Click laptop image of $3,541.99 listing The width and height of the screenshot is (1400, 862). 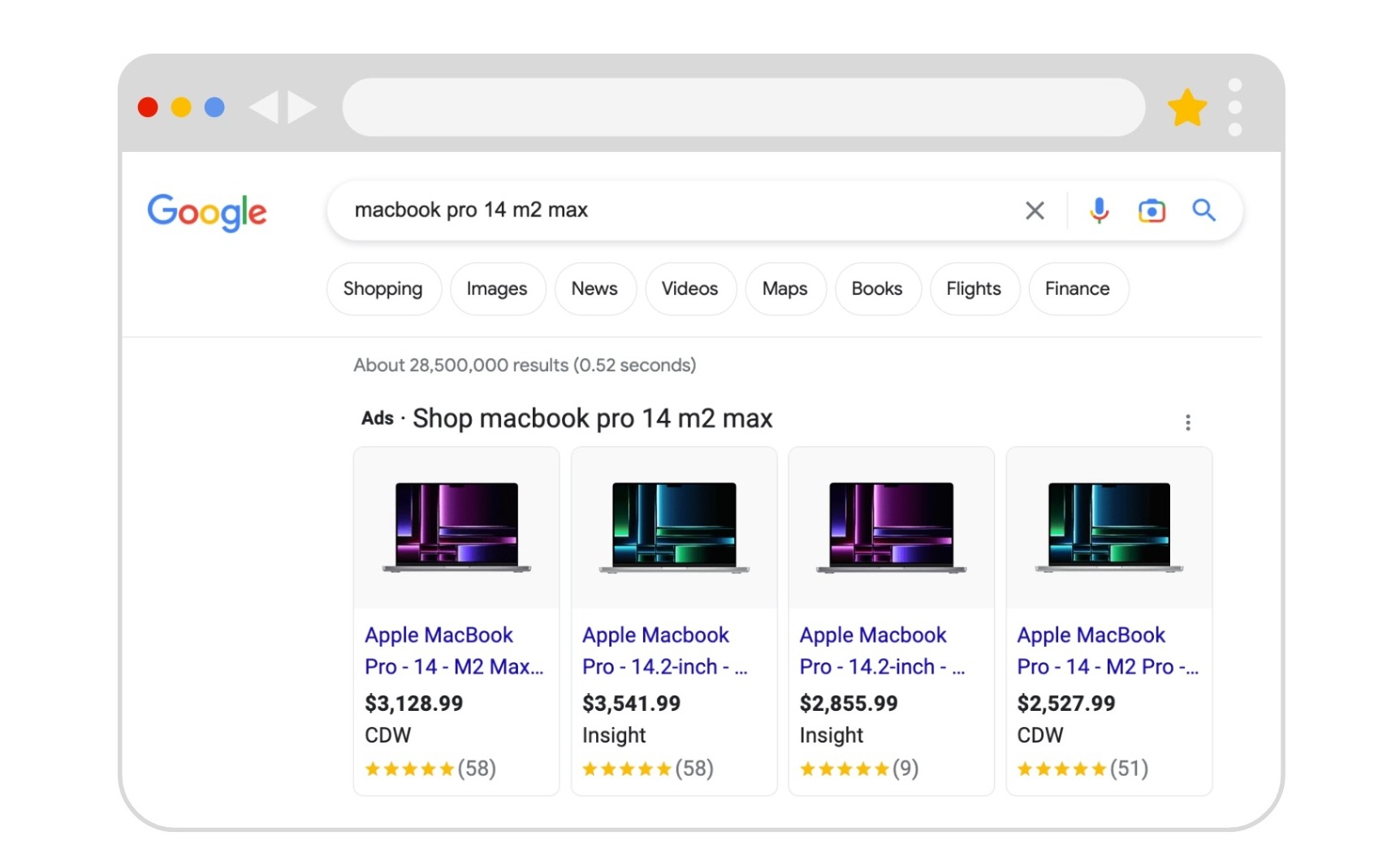click(674, 527)
